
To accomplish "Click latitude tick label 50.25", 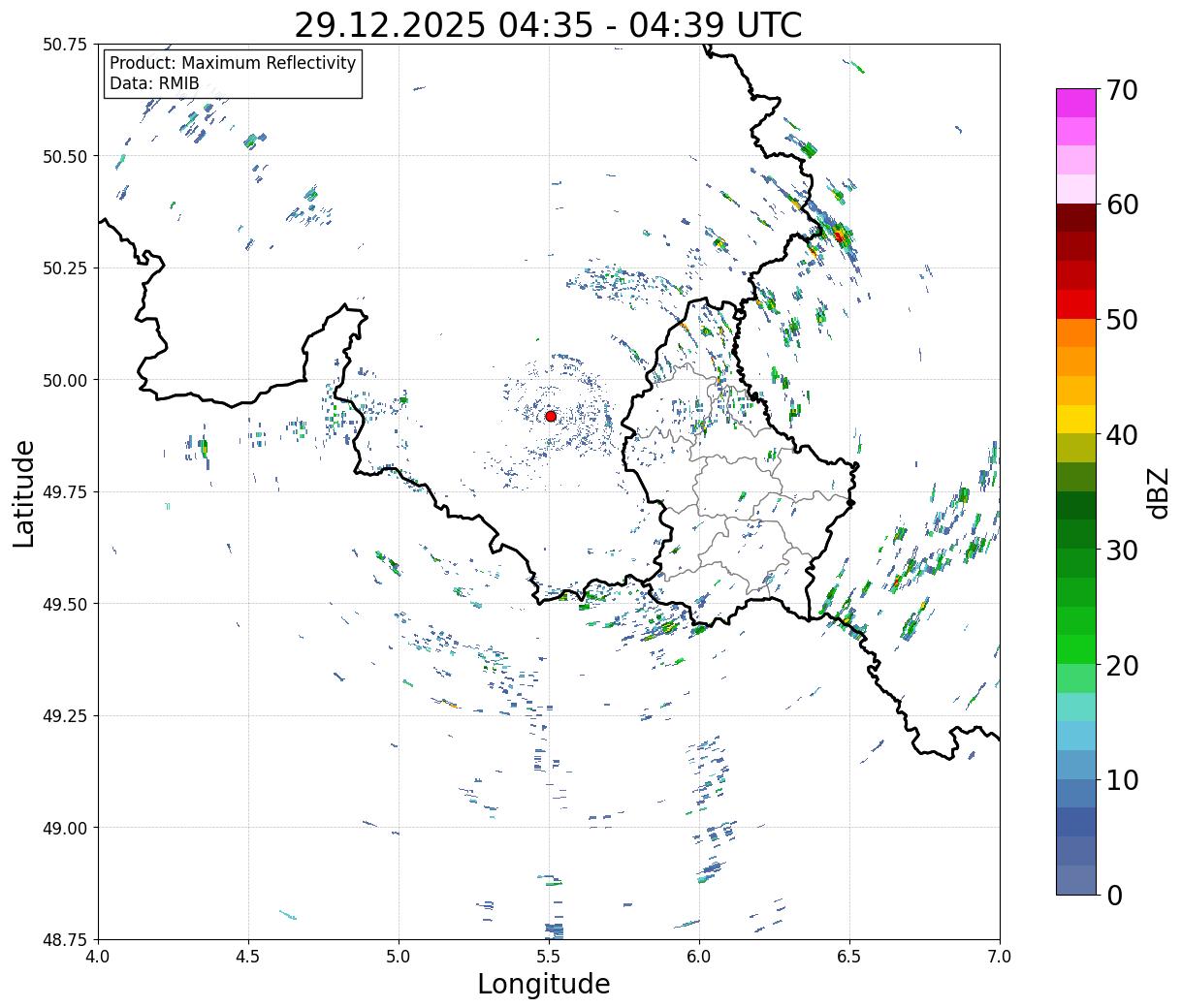I will point(66,268).
